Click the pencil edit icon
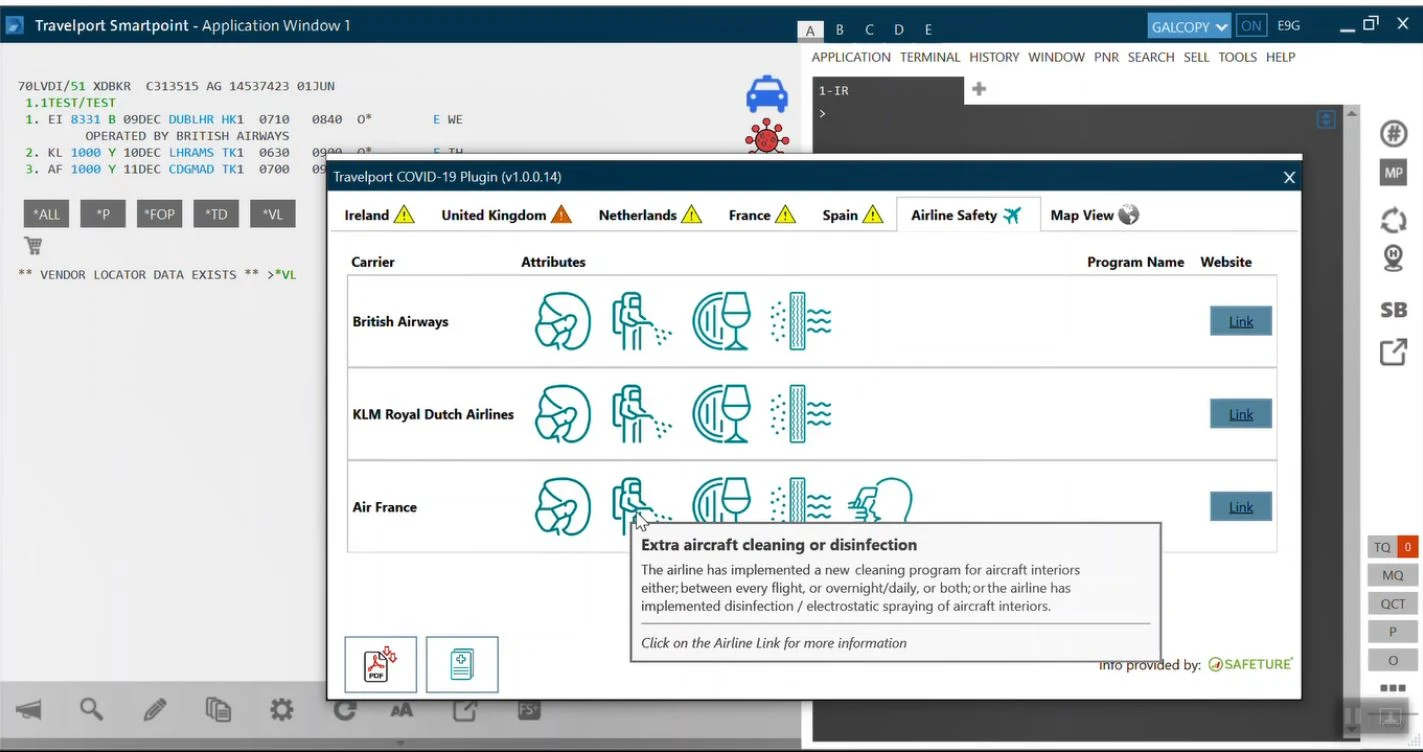 pos(155,710)
